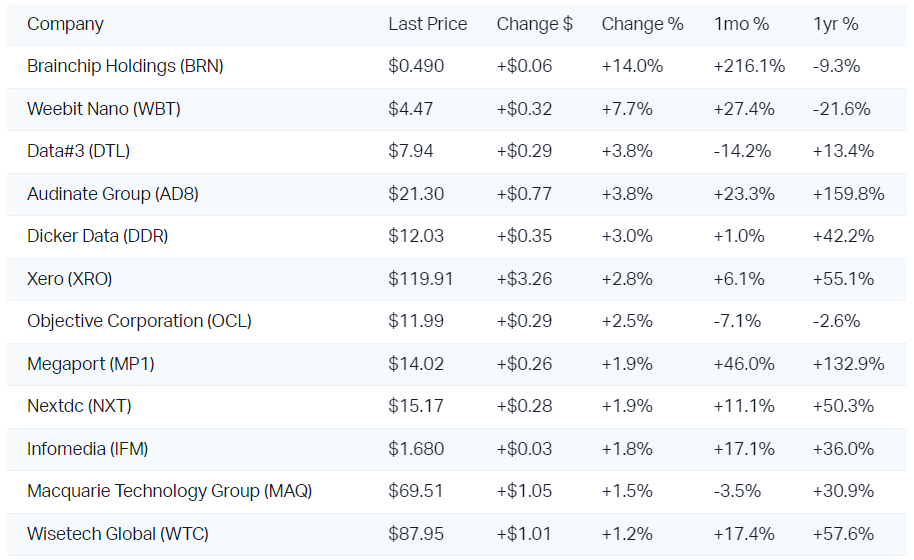Sort by the Change % column header

(x=642, y=24)
